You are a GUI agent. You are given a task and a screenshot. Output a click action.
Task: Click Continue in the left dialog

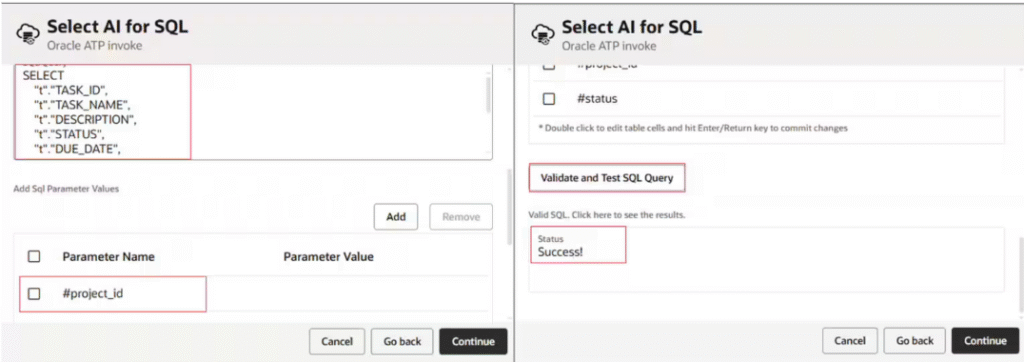click(473, 341)
